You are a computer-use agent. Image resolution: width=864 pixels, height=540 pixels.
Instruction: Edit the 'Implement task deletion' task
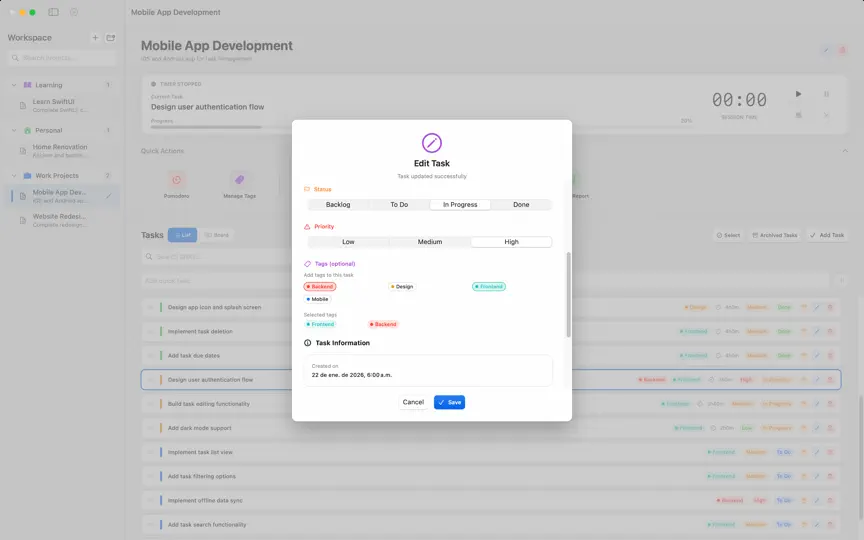click(817, 332)
